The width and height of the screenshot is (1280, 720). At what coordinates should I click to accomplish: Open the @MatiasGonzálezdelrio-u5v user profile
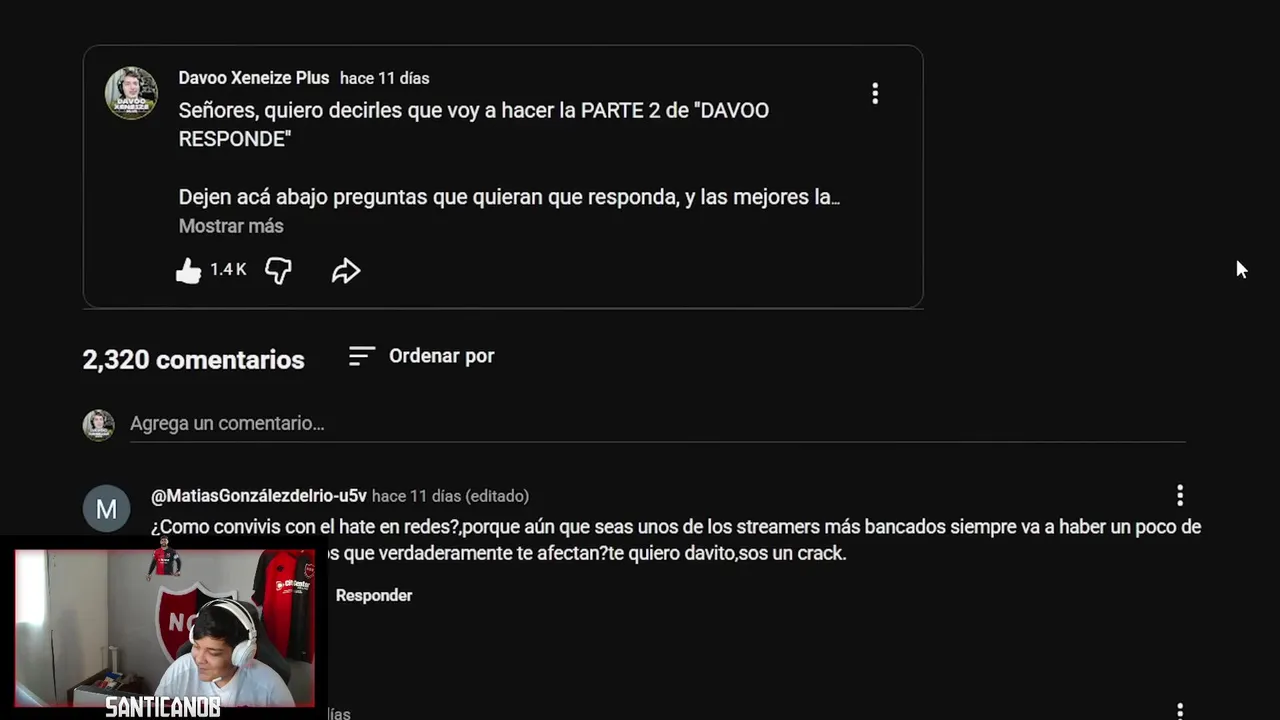click(x=259, y=496)
